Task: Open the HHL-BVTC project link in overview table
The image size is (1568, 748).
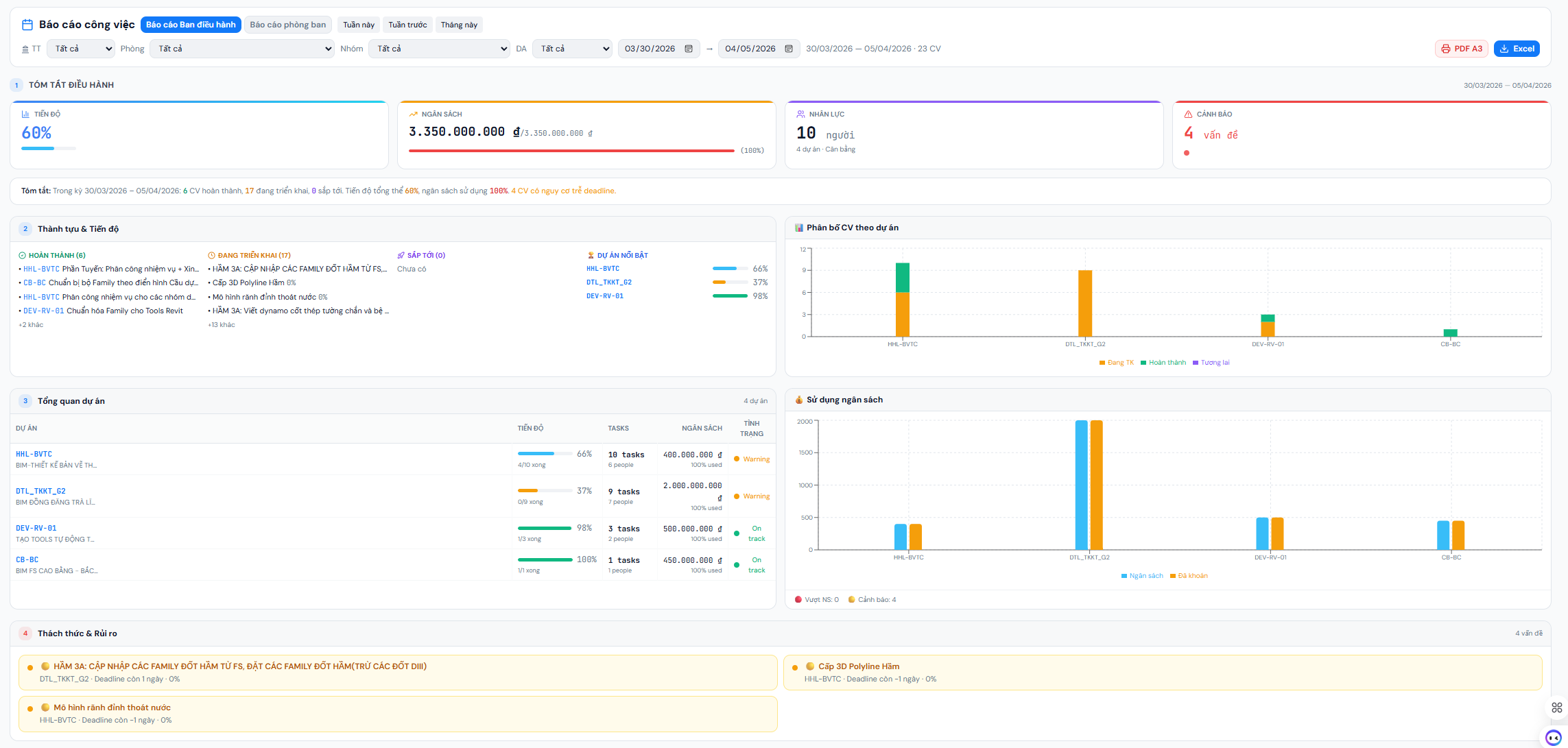Action: tap(34, 454)
